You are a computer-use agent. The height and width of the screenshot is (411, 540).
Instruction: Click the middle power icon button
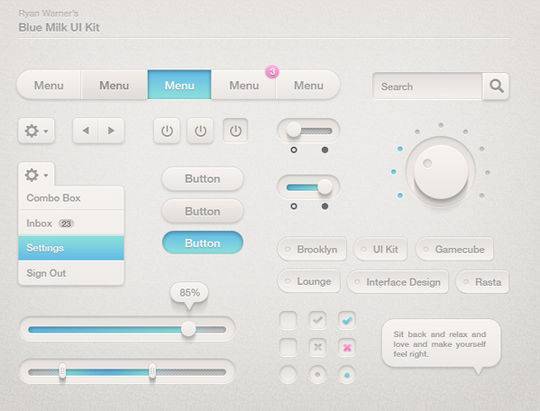(200, 131)
